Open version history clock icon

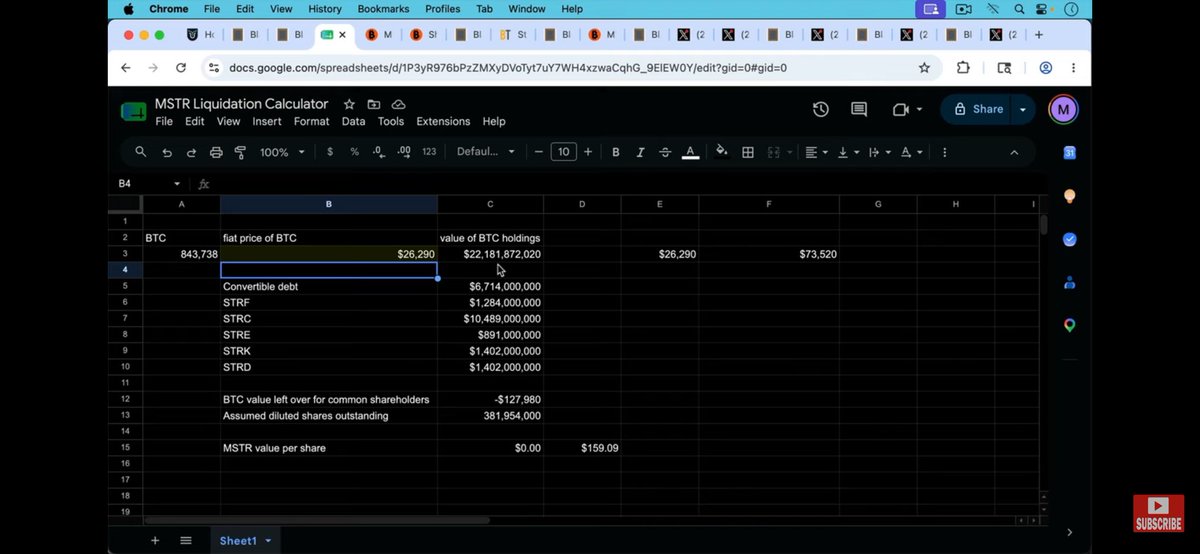(x=821, y=109)
